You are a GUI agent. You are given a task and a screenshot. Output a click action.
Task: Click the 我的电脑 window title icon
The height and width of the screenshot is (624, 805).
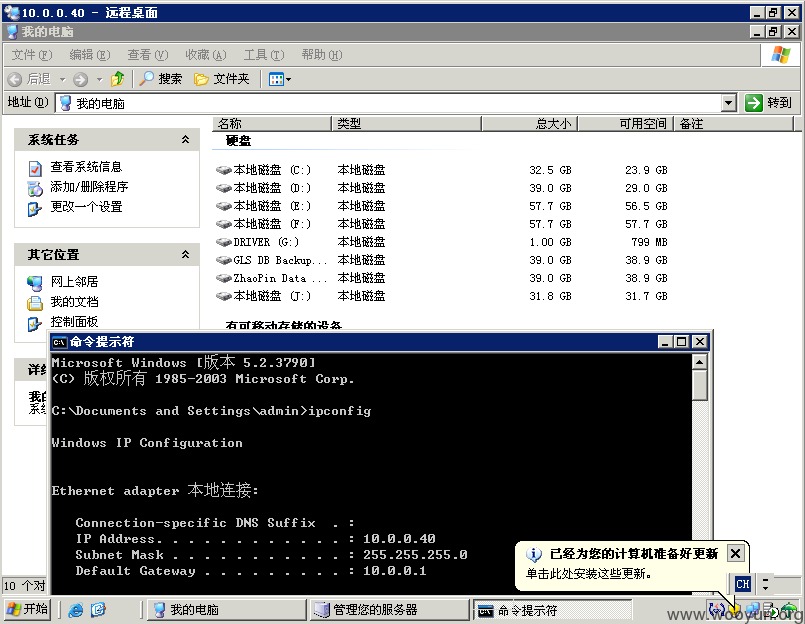12,32
